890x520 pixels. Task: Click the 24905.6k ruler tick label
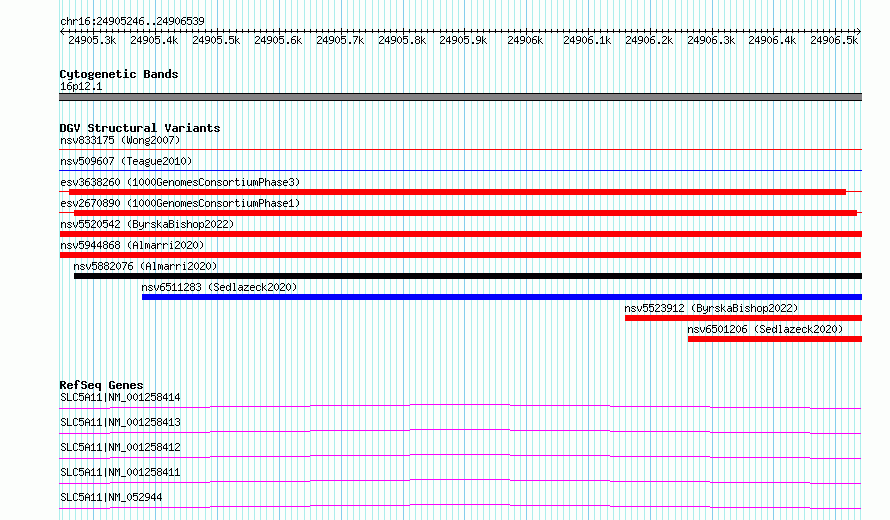278,40
